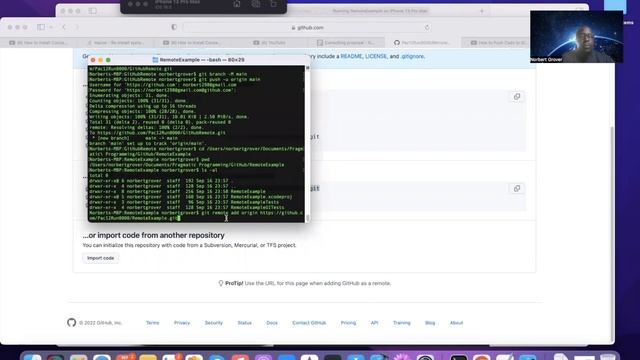Open the .gitignore link
Viewport: 640px width, 360px height.
412,56
